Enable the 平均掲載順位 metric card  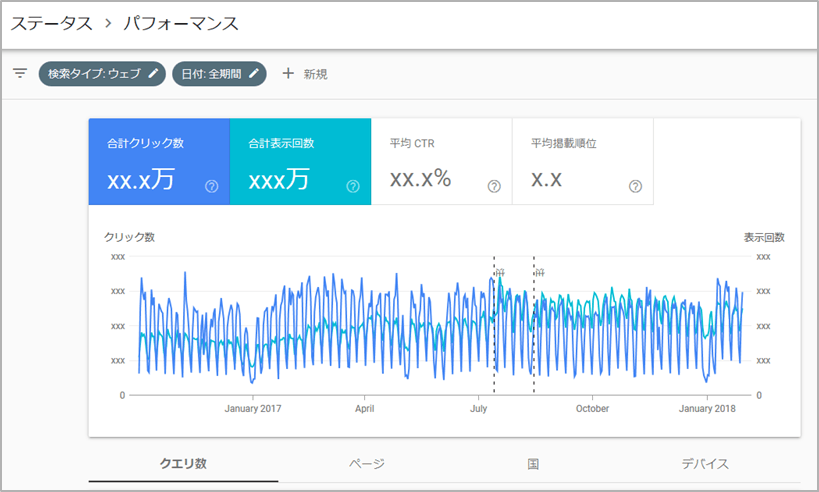pyautogui.click(x=582, y=161)
